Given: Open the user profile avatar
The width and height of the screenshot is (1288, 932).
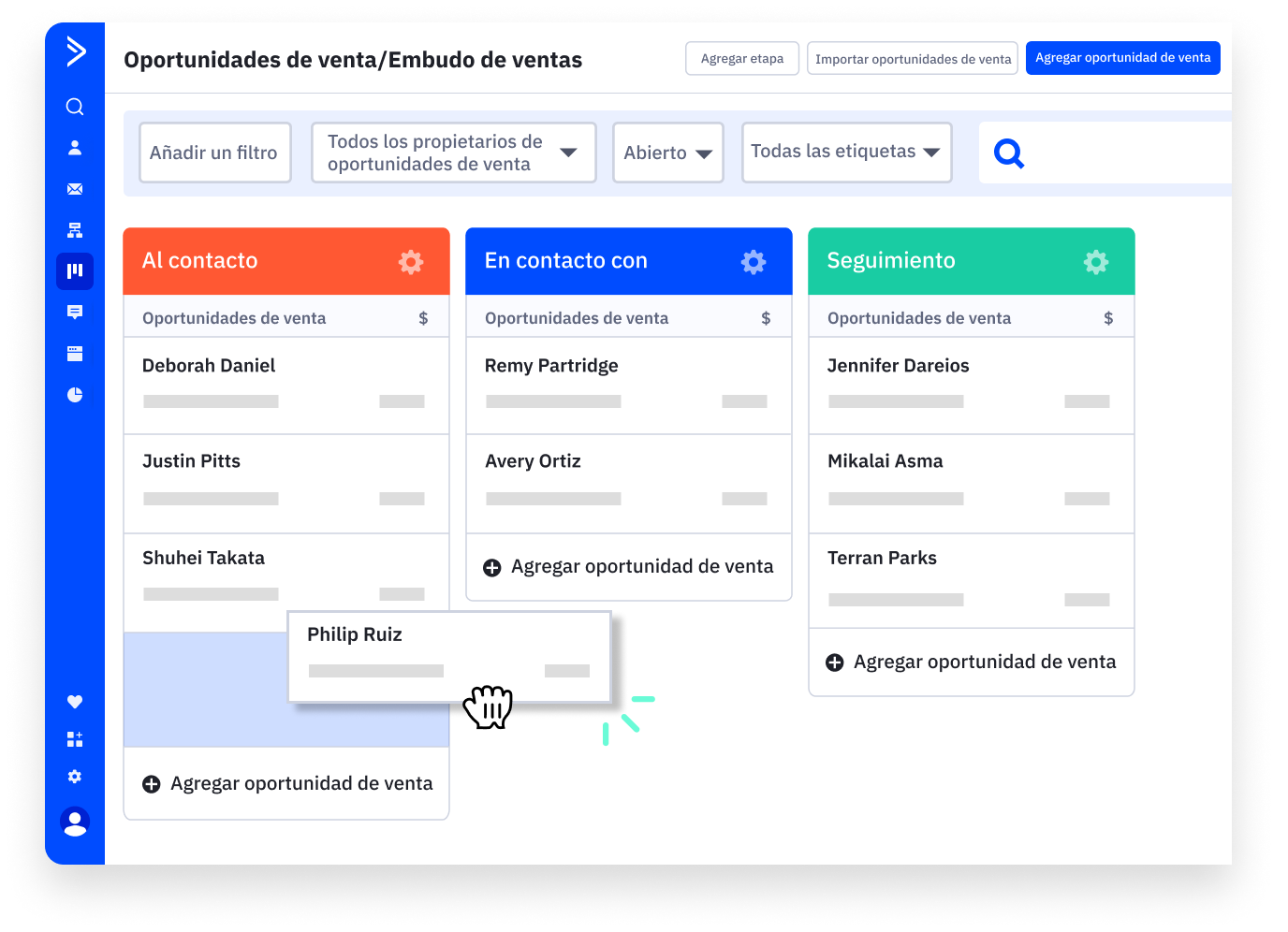Looking at the screenshot, I should 75,822.
